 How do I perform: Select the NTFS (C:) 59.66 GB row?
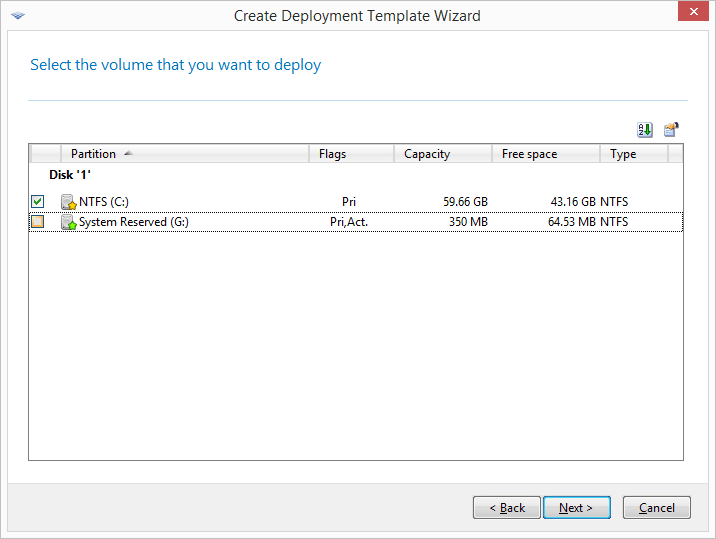coord(356,202)
